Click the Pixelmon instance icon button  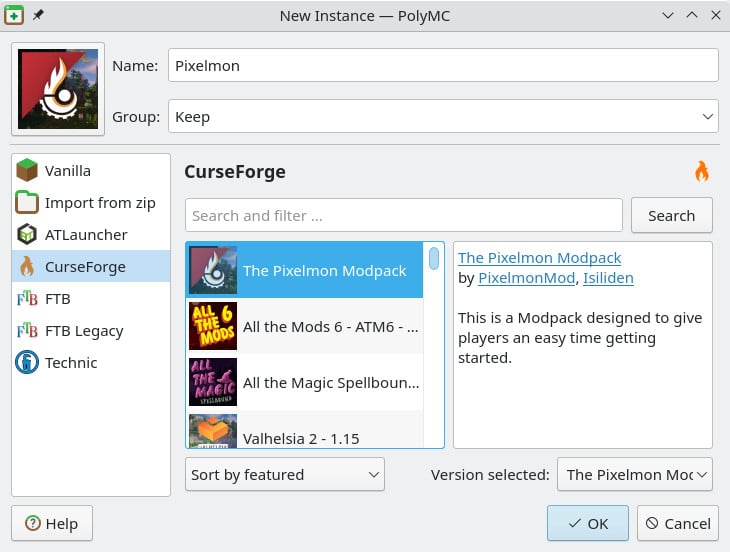click(58, 89)
